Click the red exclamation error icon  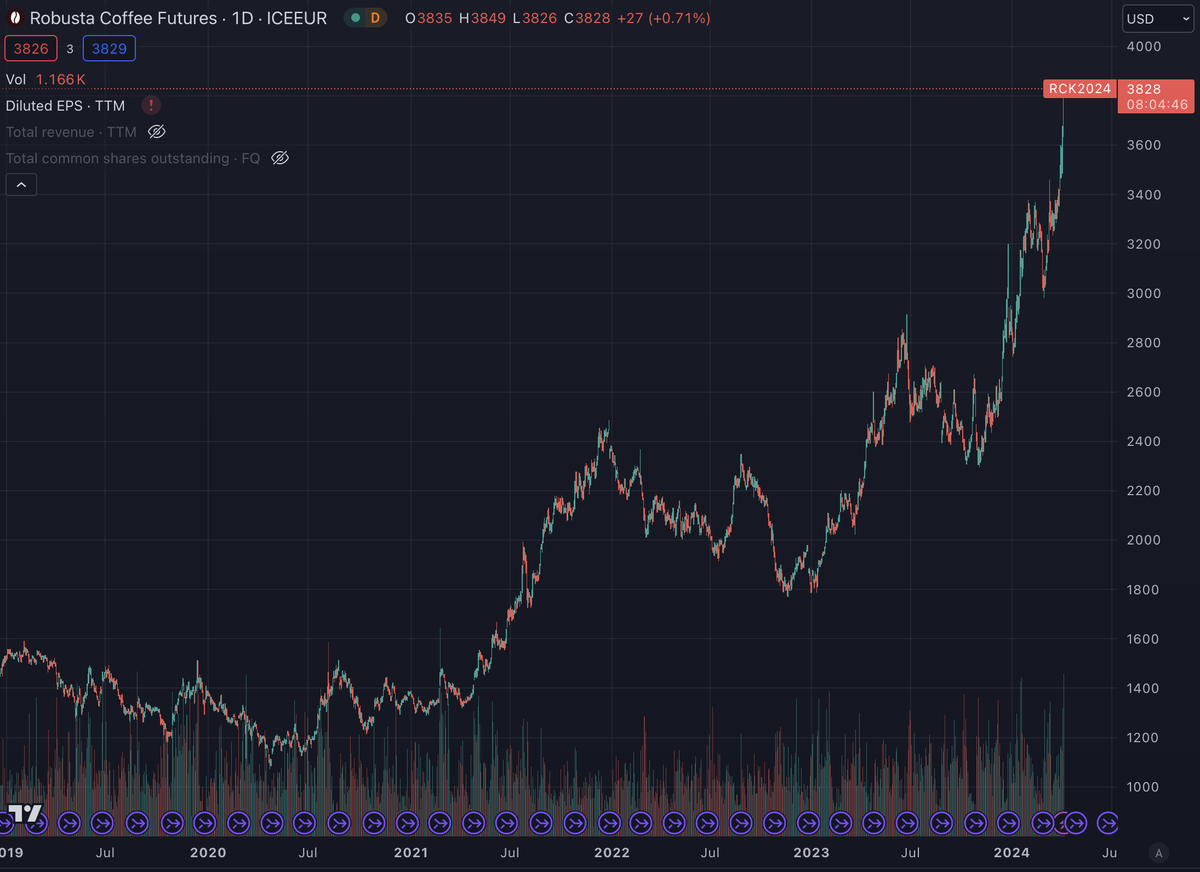coord(150,105)
